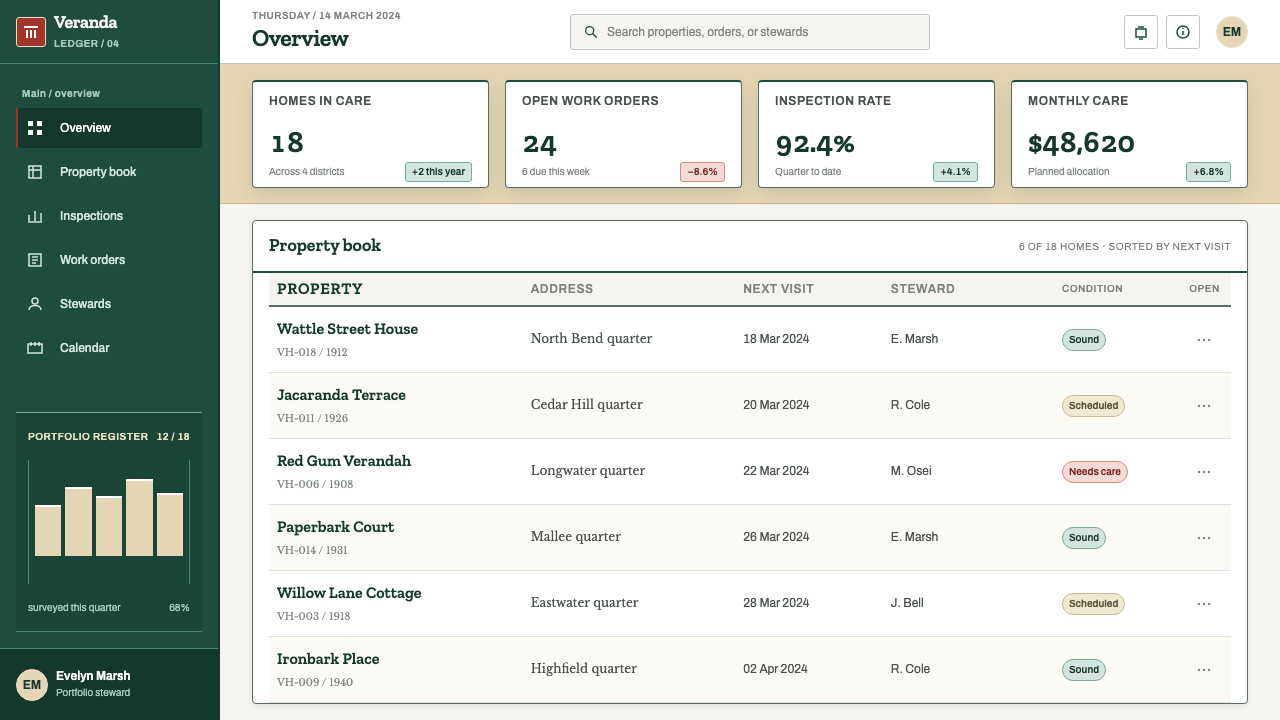
Task: Click the Sound badge for Ironbark Place
Action: [x=1084, y=670]
